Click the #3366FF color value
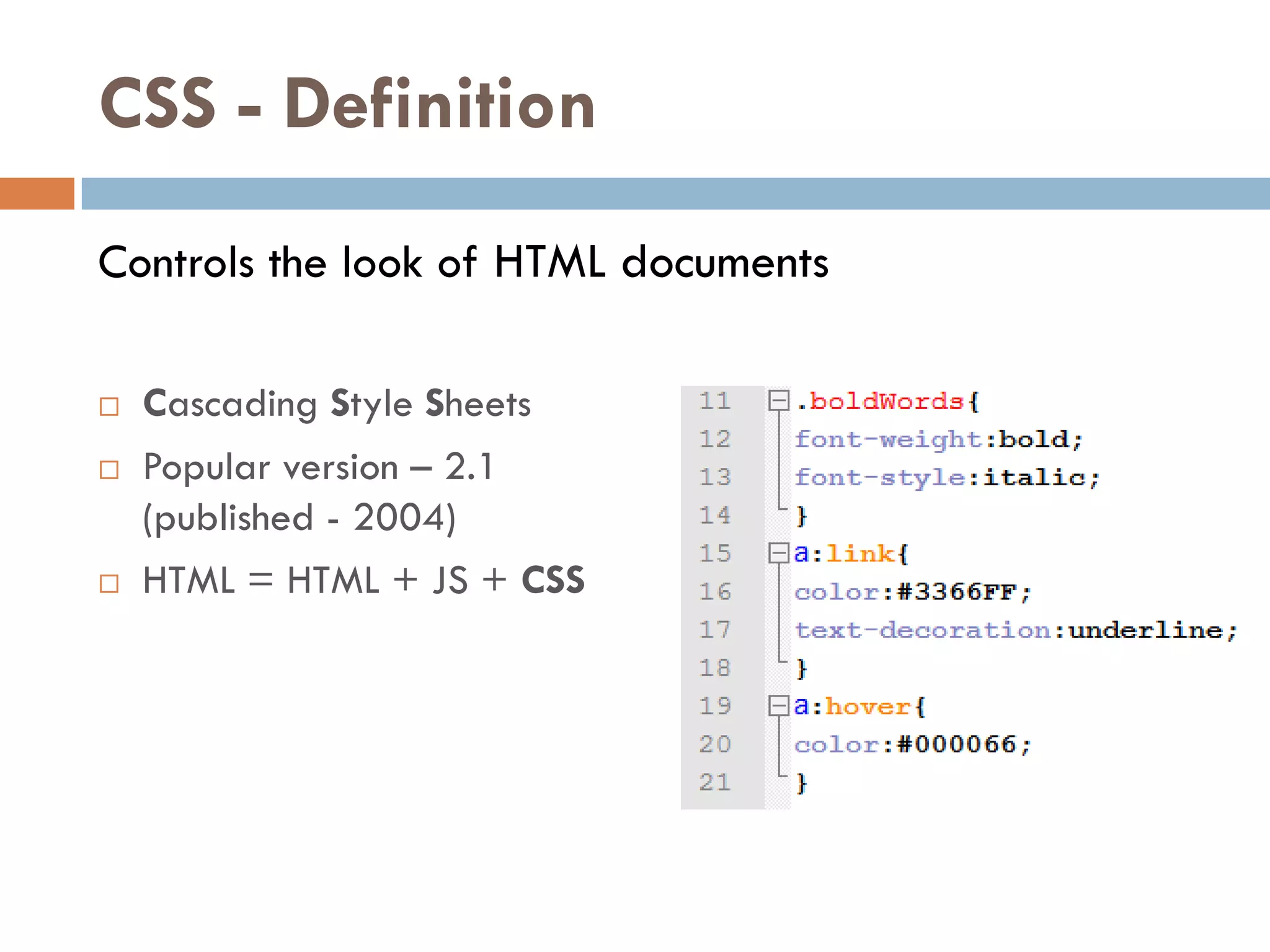This screenshot has height=952, width=1270. [x=956, y=592]
